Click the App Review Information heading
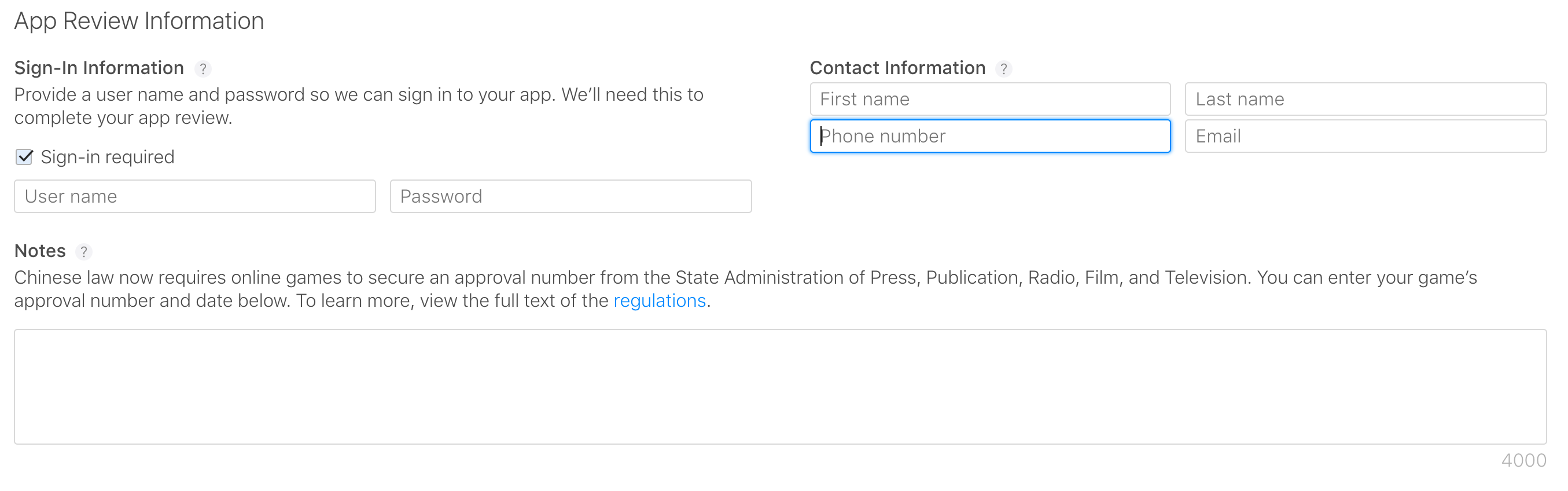1568x491 pixels. (x=139, y=21)
